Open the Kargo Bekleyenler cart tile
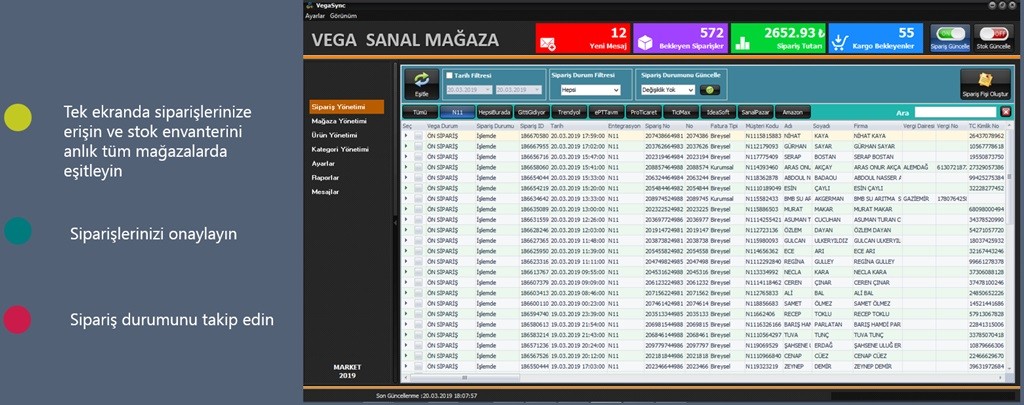Viewport: 1024px width, 405px height. pos(875,39)
